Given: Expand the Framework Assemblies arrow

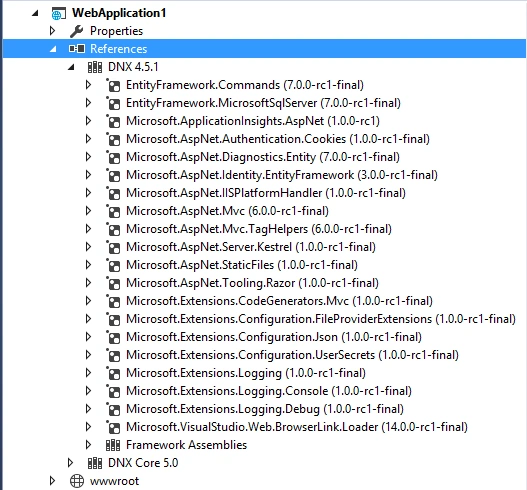Looking at the screenshot, I should click(88, 445).
